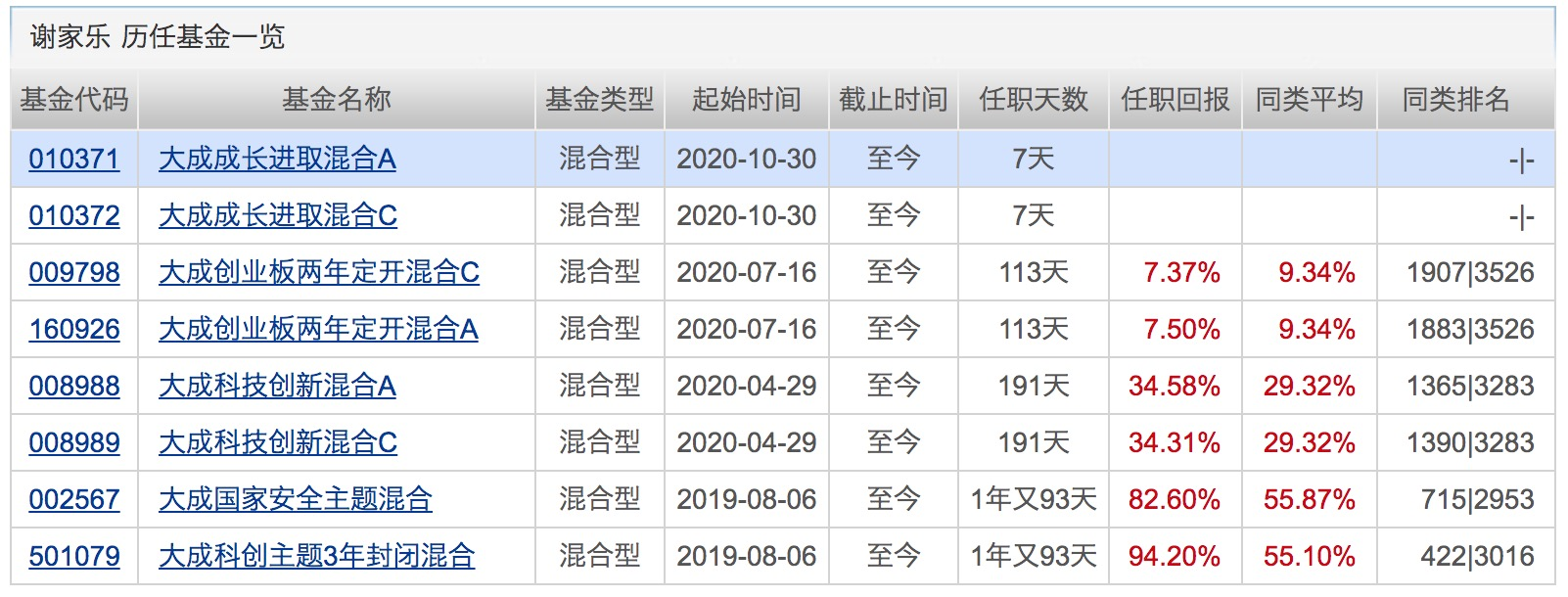Screen dimensions: 1568x597
Task: Click the 55.10% category average
Action: pos(1310,557)
